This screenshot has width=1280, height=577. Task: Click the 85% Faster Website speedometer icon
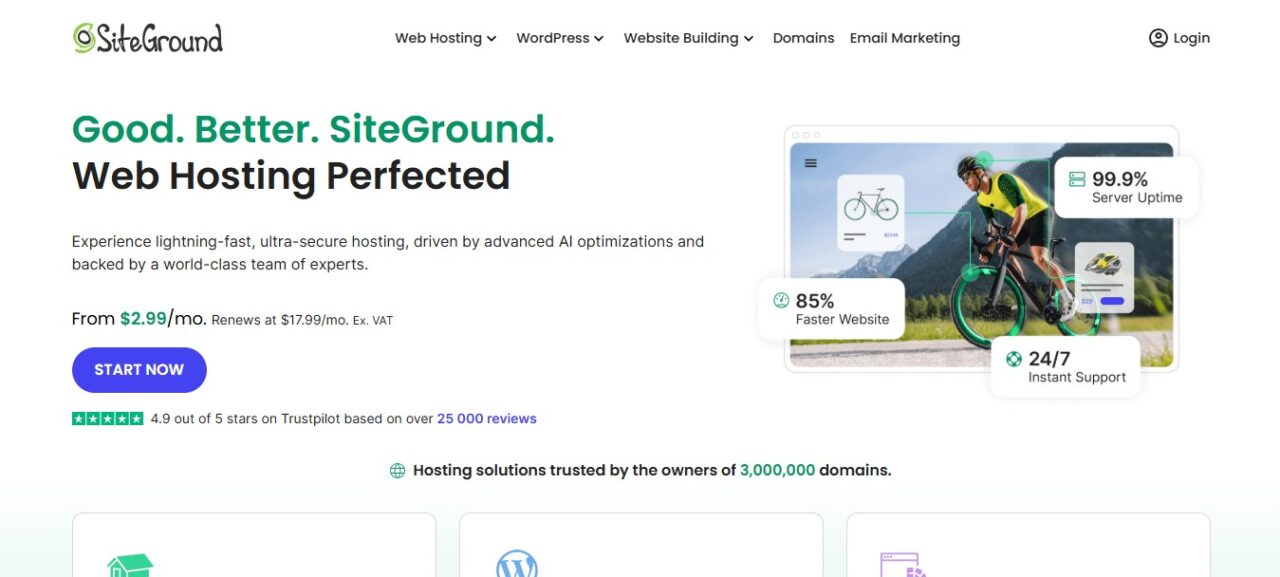point(781,299)
